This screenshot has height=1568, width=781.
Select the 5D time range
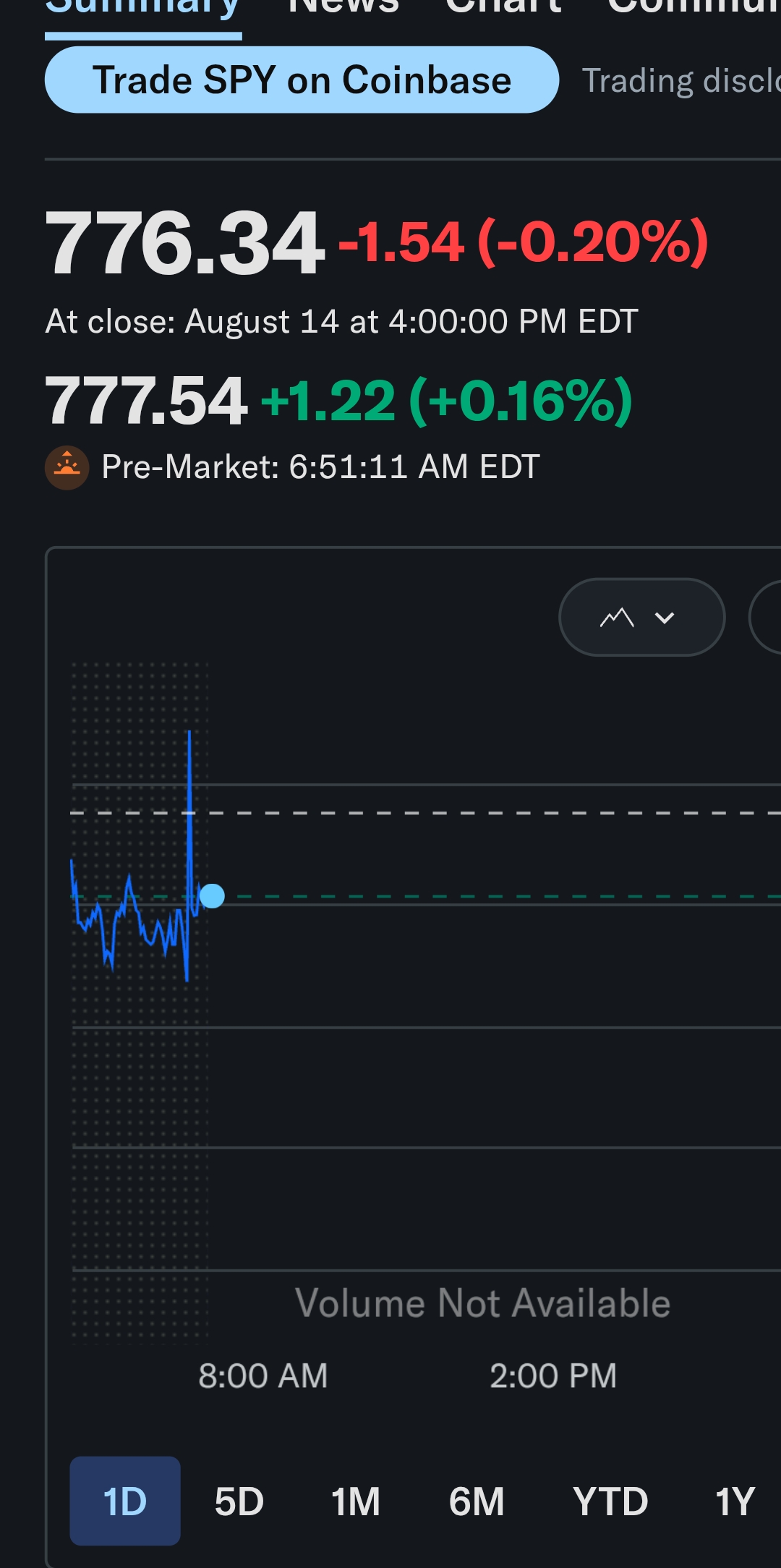click(239, 1501)
